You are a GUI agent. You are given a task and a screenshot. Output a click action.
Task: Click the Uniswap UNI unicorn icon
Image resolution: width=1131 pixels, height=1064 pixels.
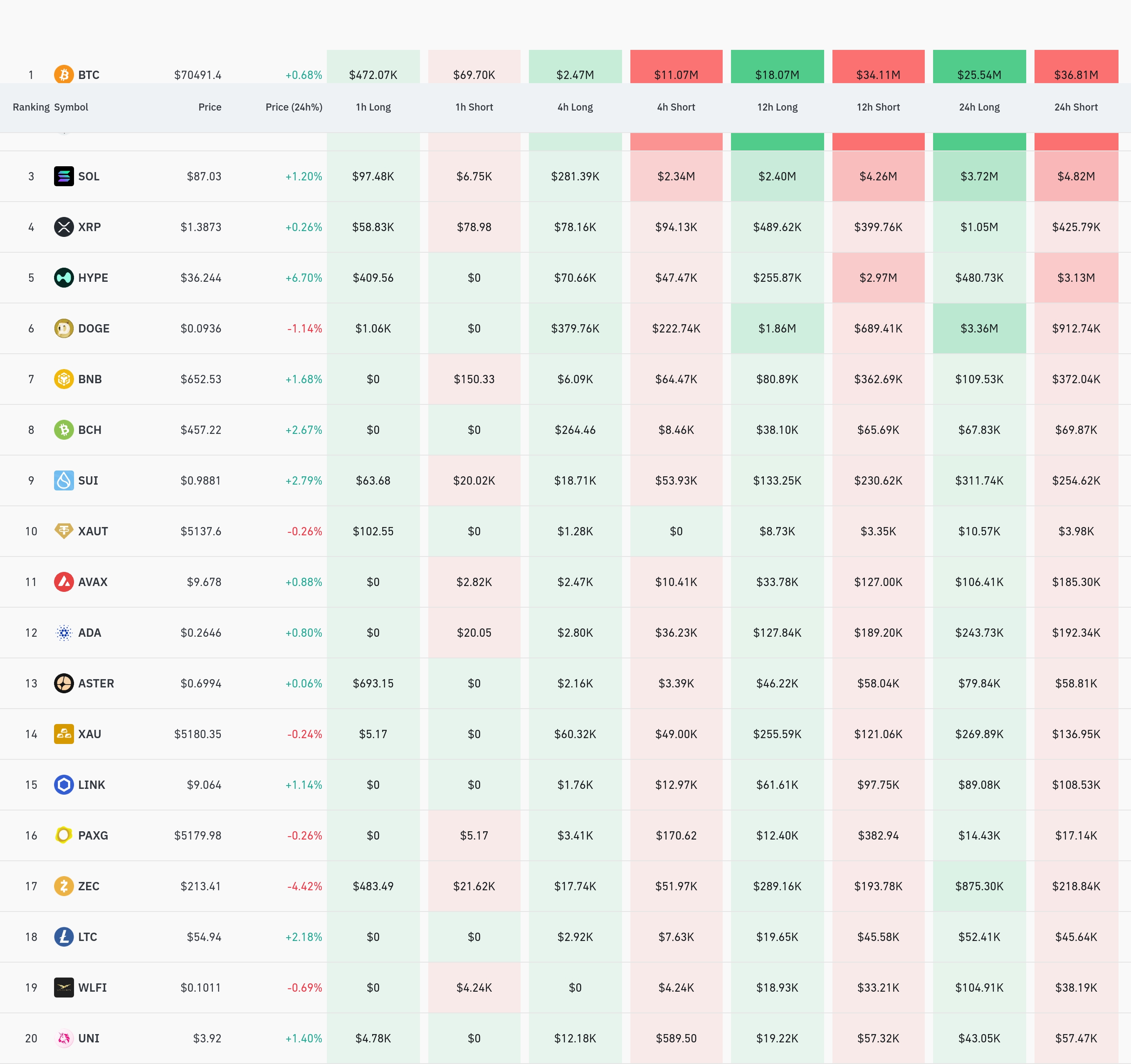point(64,1038)
